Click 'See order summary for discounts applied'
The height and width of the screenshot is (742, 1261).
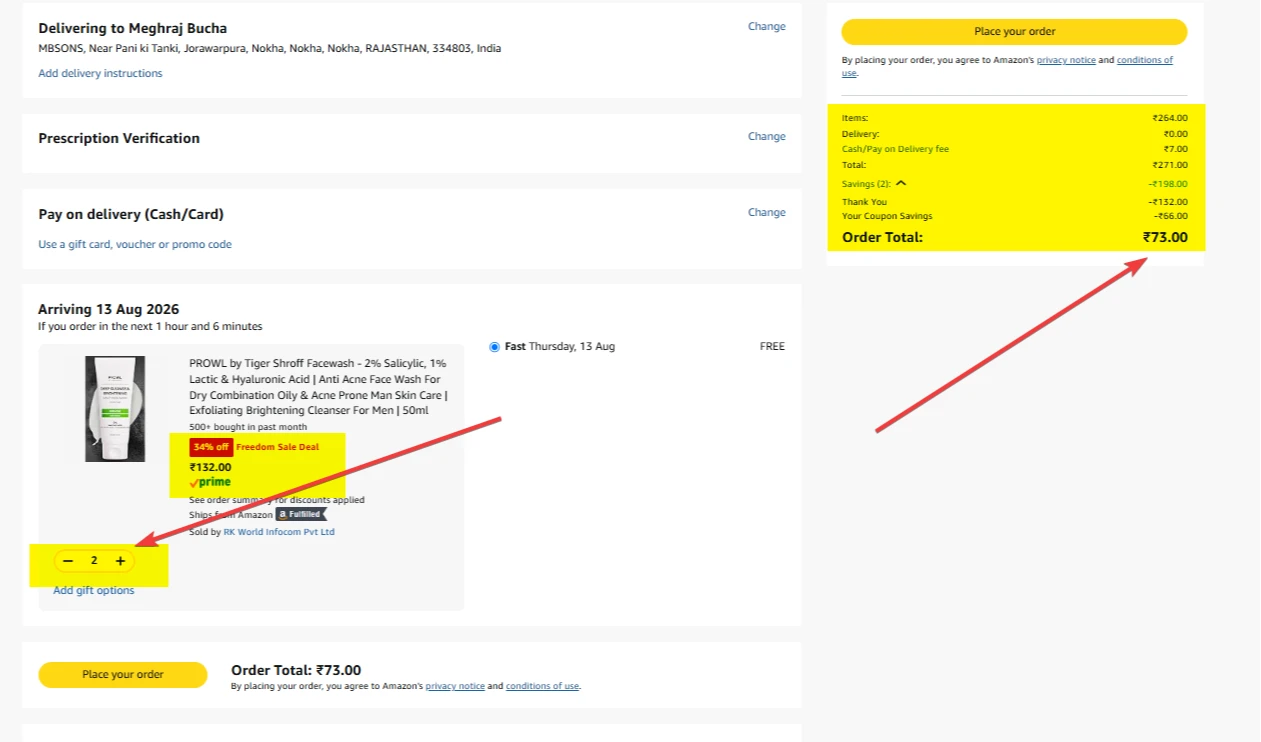tap(277, 500)
